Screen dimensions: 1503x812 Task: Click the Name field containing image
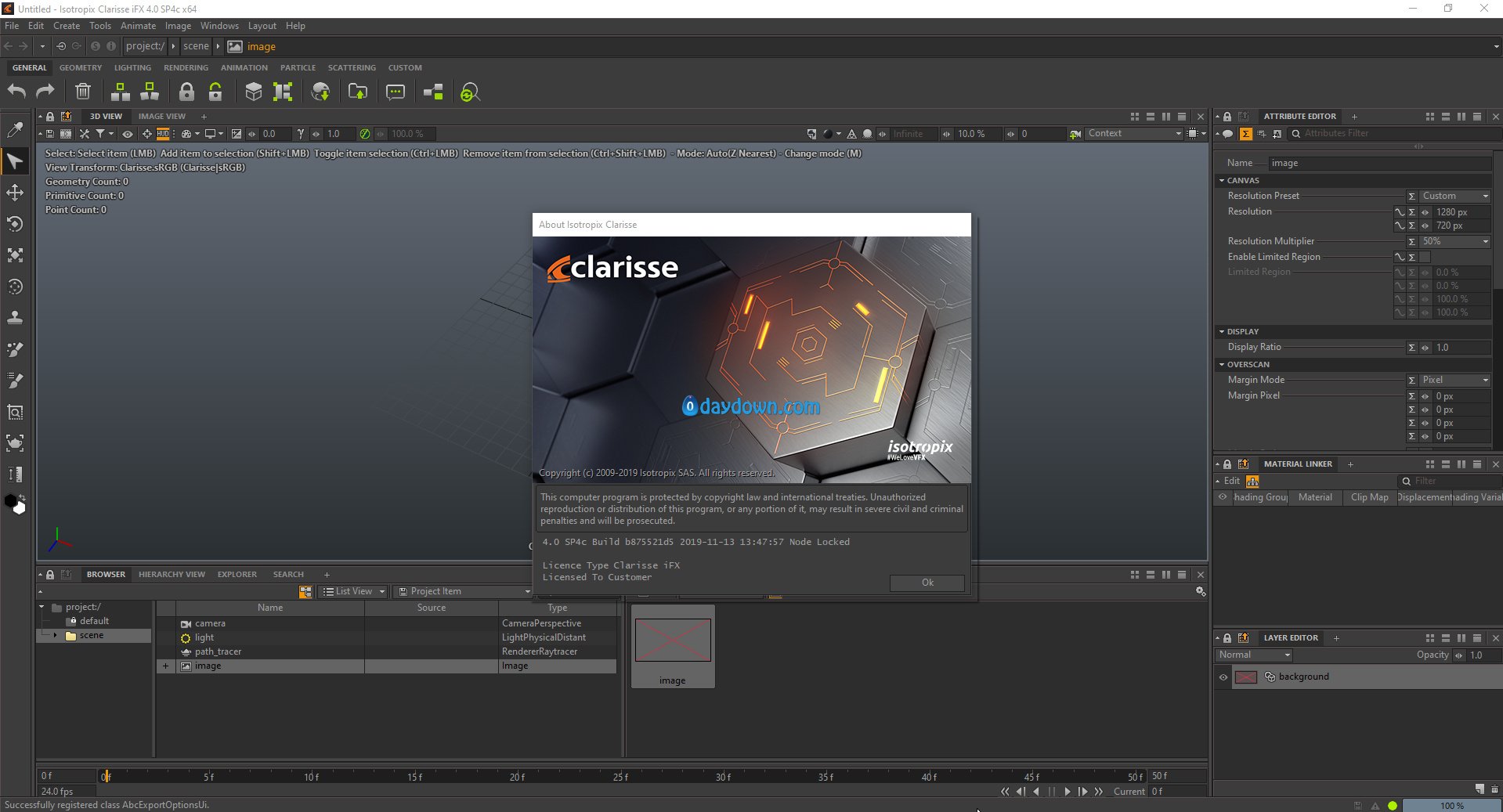tap(1380, 163)
